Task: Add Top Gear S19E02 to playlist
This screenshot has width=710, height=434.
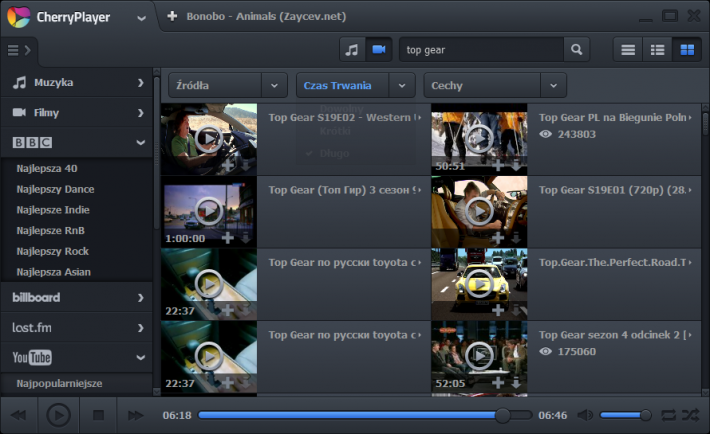Action: (x=228, y=165)
